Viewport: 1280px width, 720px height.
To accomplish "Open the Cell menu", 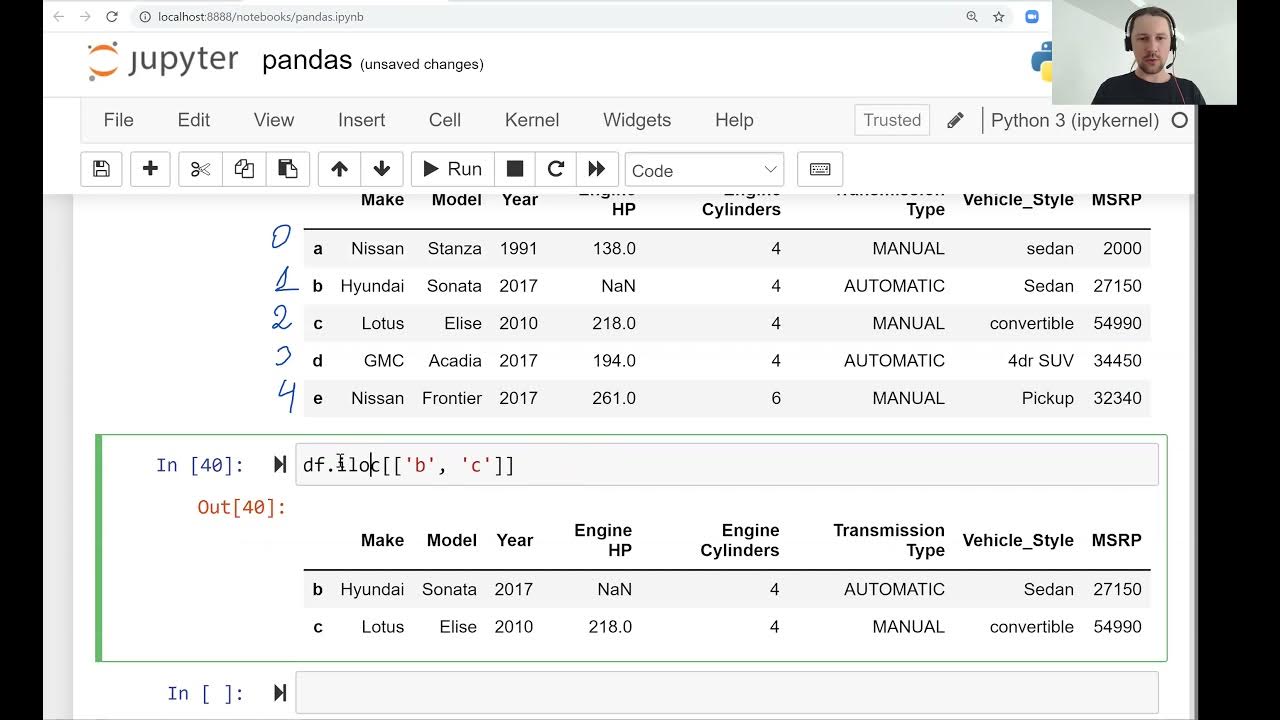I will (x=445, y=120).
